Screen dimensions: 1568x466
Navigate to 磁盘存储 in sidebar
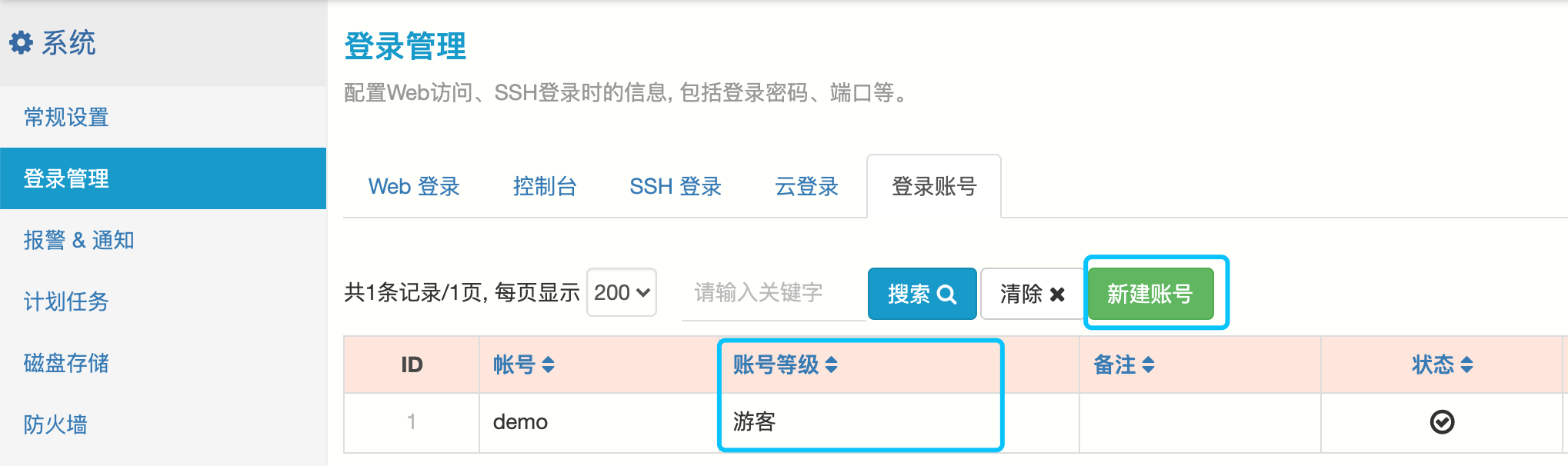[66, 363]
